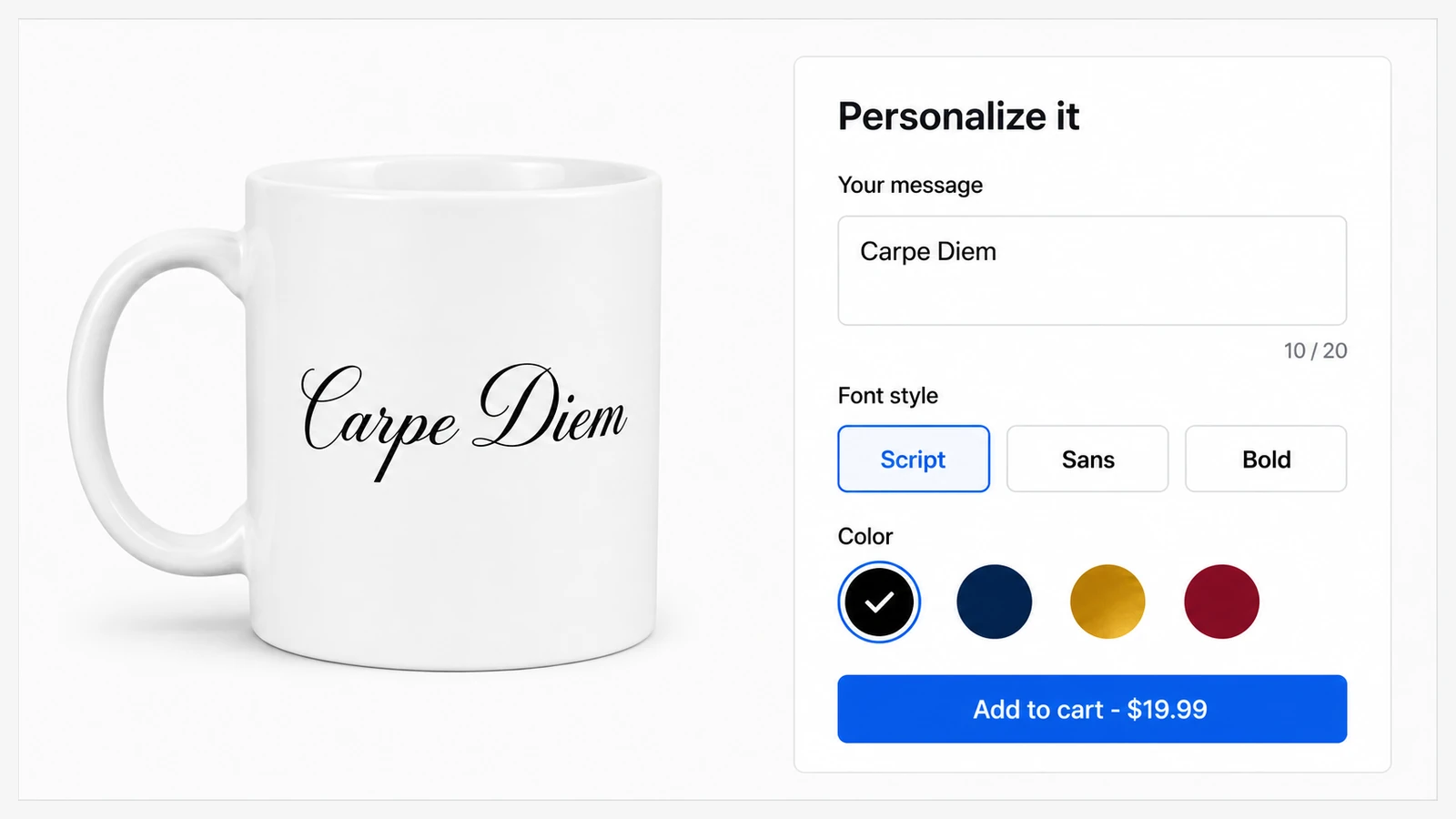
Task: Select the Bold font style option
Action: pyautogui.click(x=1266, y=459)
